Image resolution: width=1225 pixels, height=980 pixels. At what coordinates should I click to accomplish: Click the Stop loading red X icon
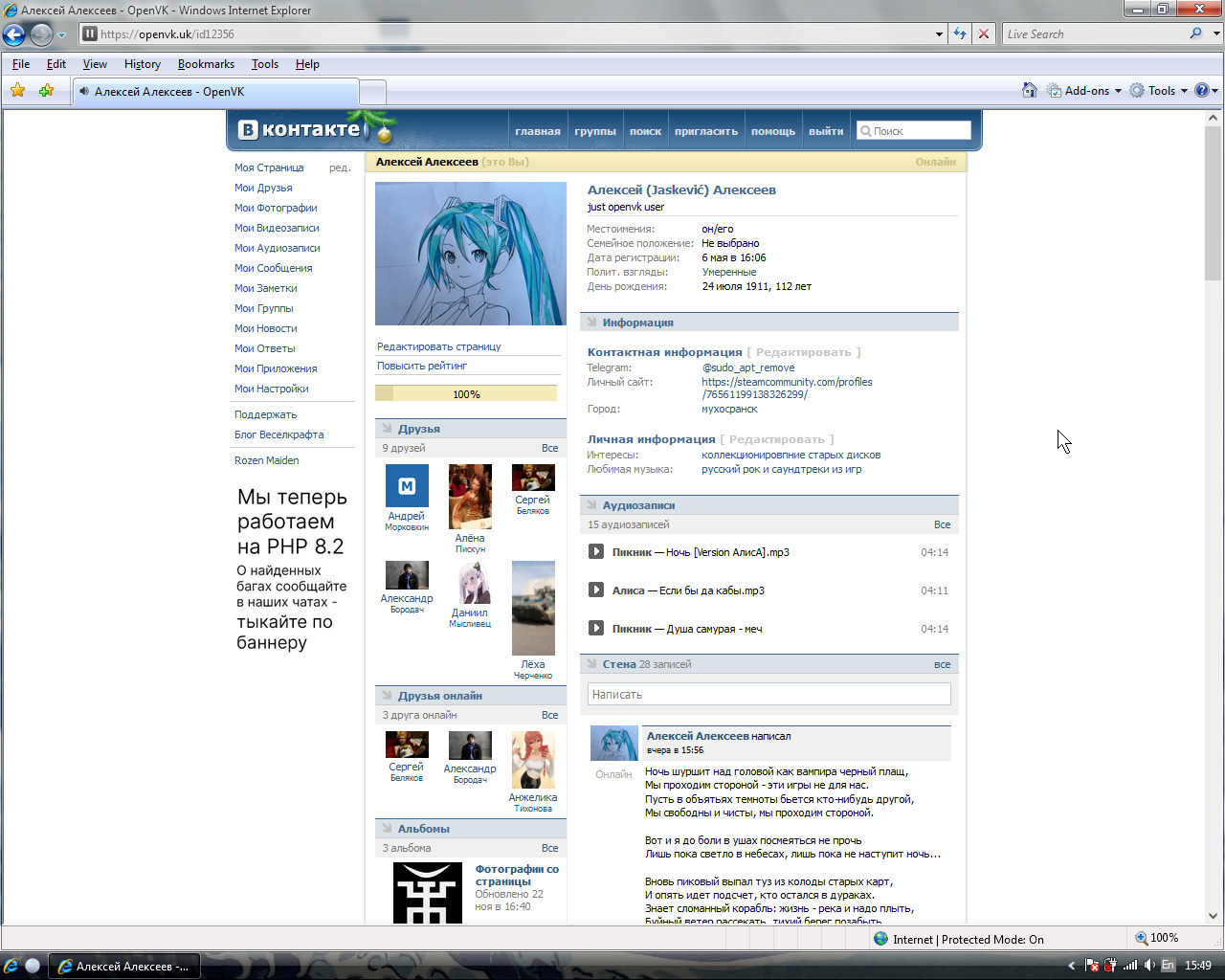(x=983, y=33)
